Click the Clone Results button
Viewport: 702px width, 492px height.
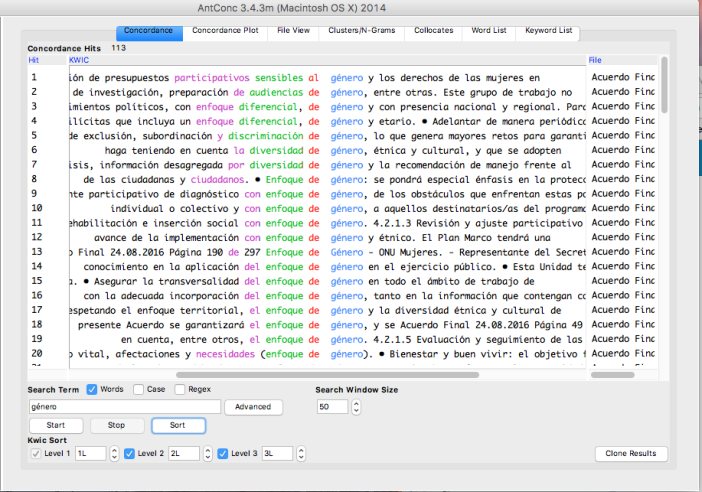point(631,454)
